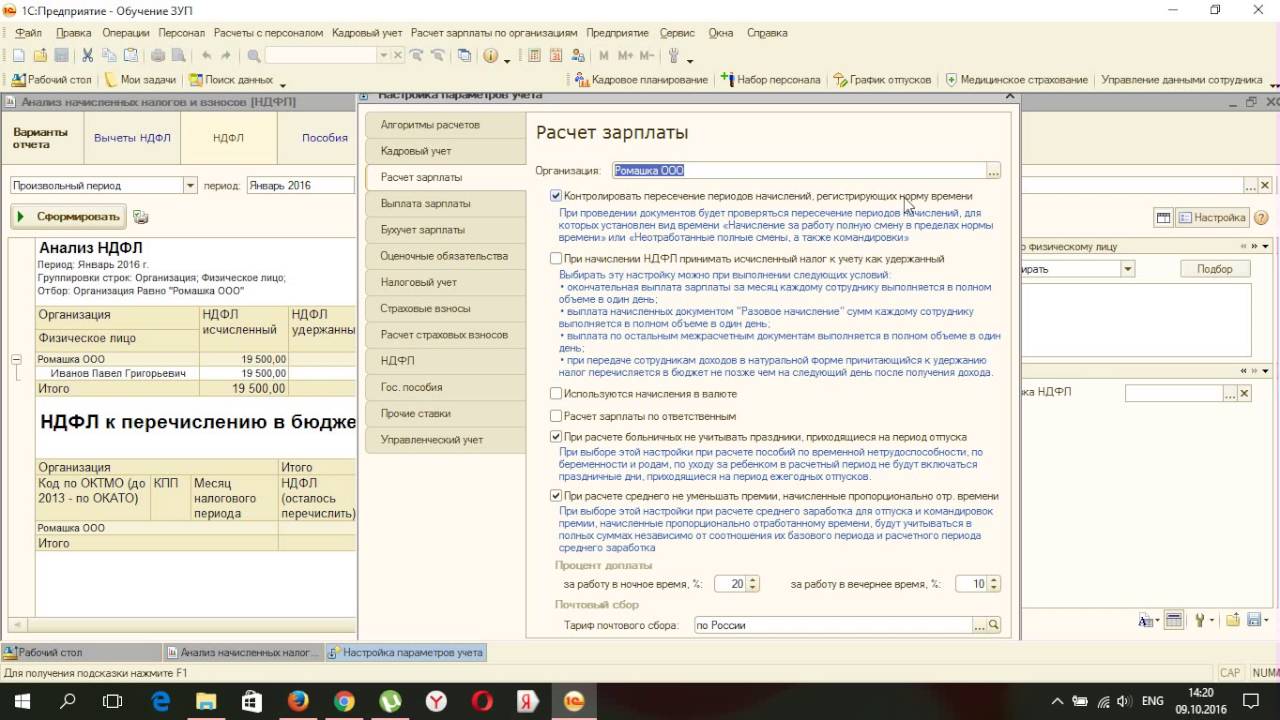Click the magnifier on Тариф почтового сбора field
Image resolution: width=1280 pixels, height=720 pixels.
coord(993,625)
